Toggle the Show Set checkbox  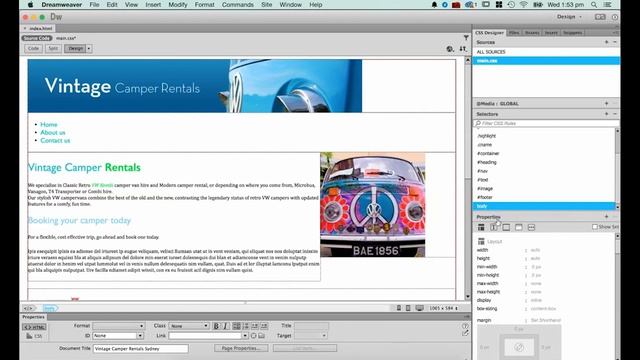[595, 227]
